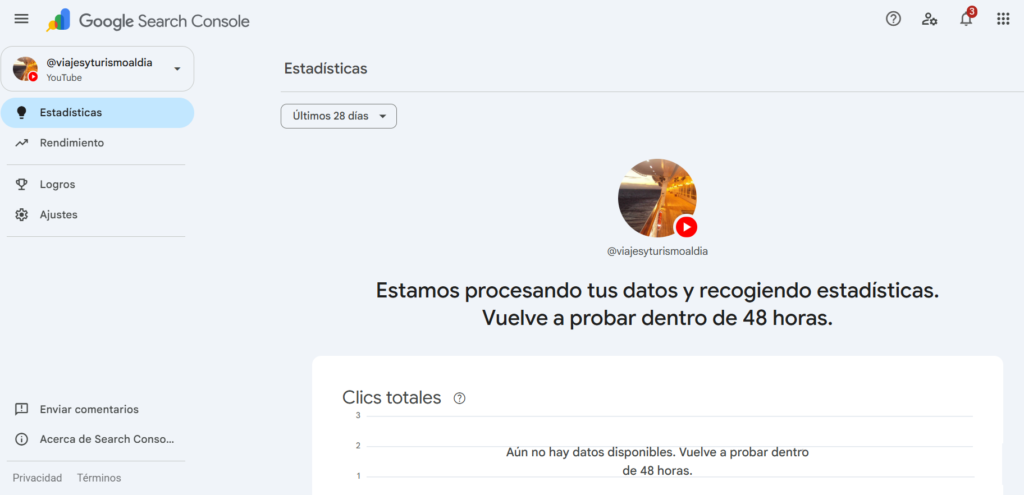Screen dimensions: 1024x495
Task: Click the 'Aún no hay datos disponibles' message
Action: 658,461
